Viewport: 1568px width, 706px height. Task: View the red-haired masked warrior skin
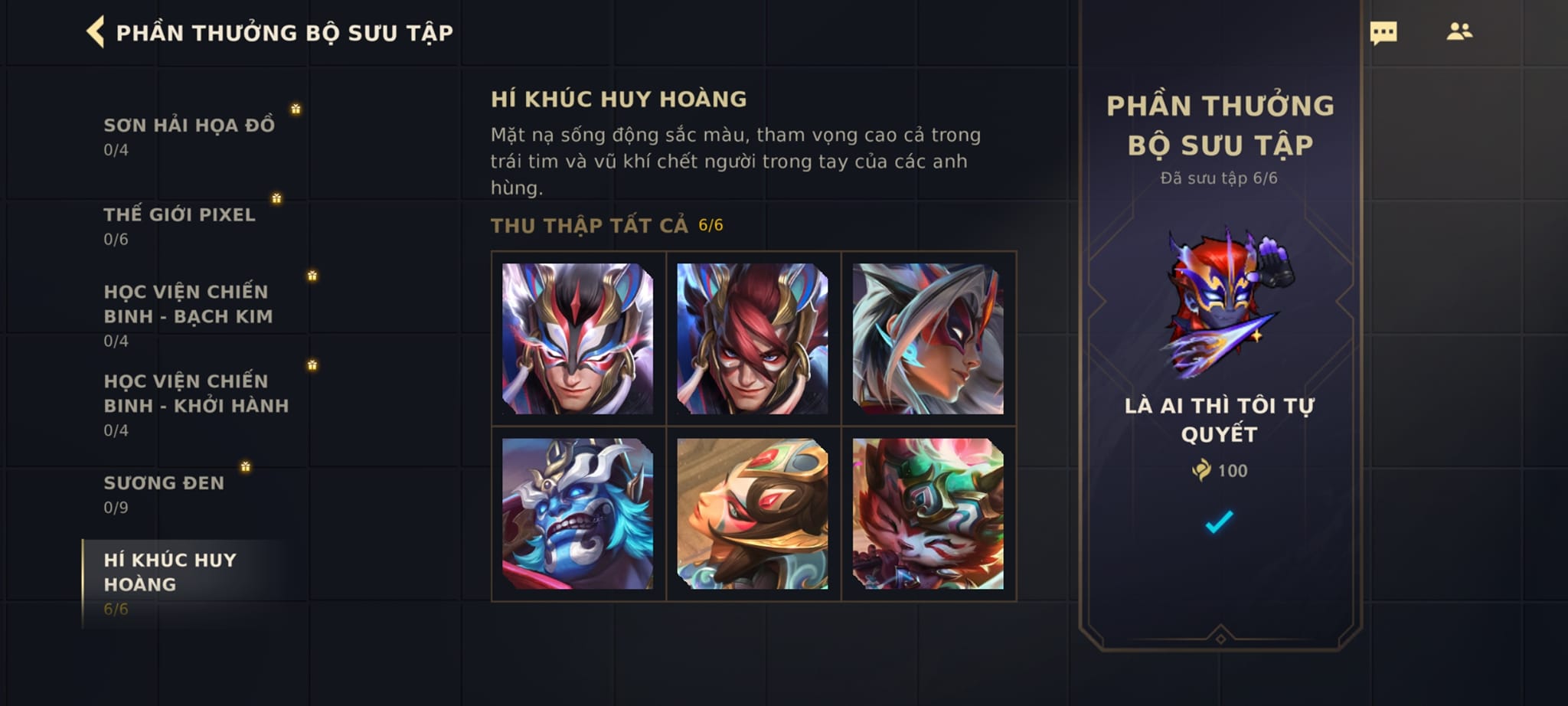point(753,338)
